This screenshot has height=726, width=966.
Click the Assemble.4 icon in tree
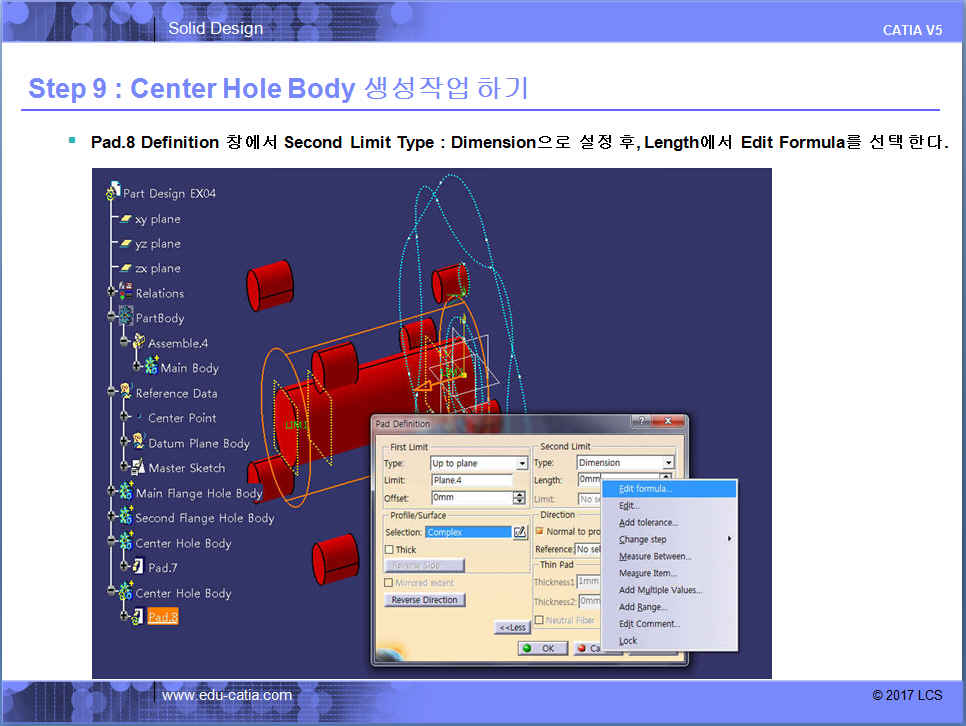[x=138, y=343]
